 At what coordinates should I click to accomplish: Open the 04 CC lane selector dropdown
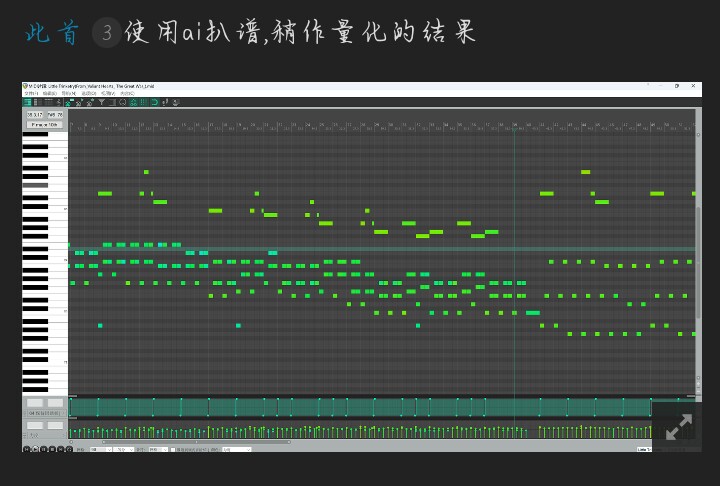tap(46, 413)
